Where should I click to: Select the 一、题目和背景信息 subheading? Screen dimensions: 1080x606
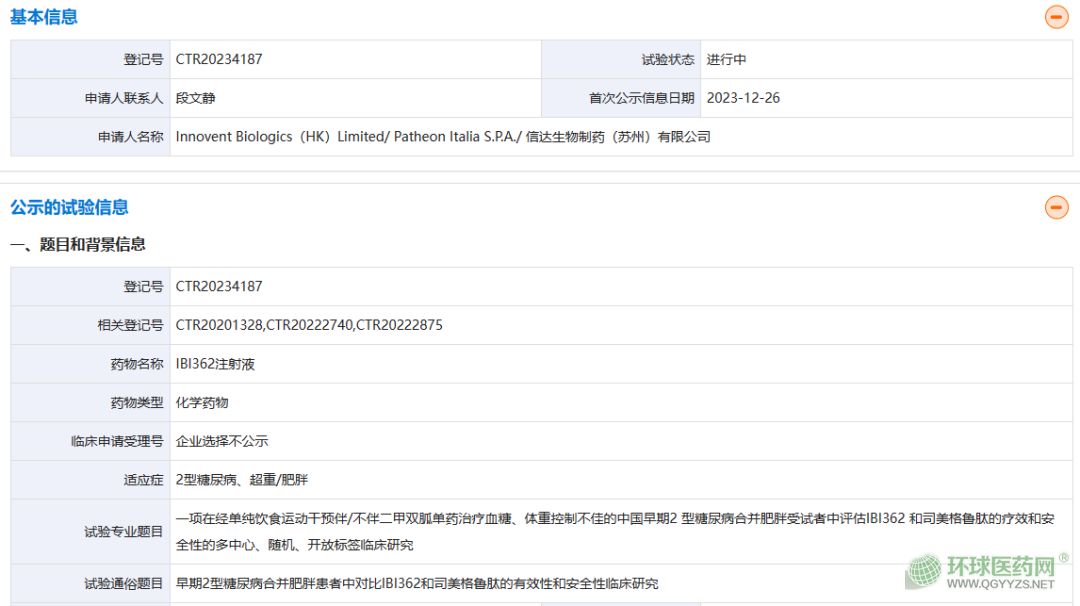[x=78, y=244]
